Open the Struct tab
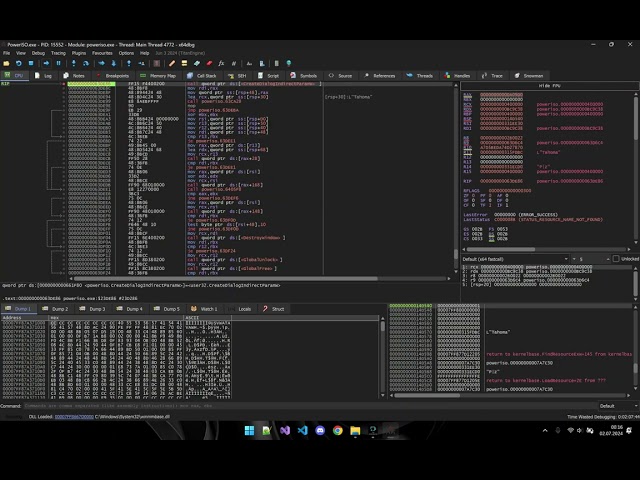 (274, 309)
